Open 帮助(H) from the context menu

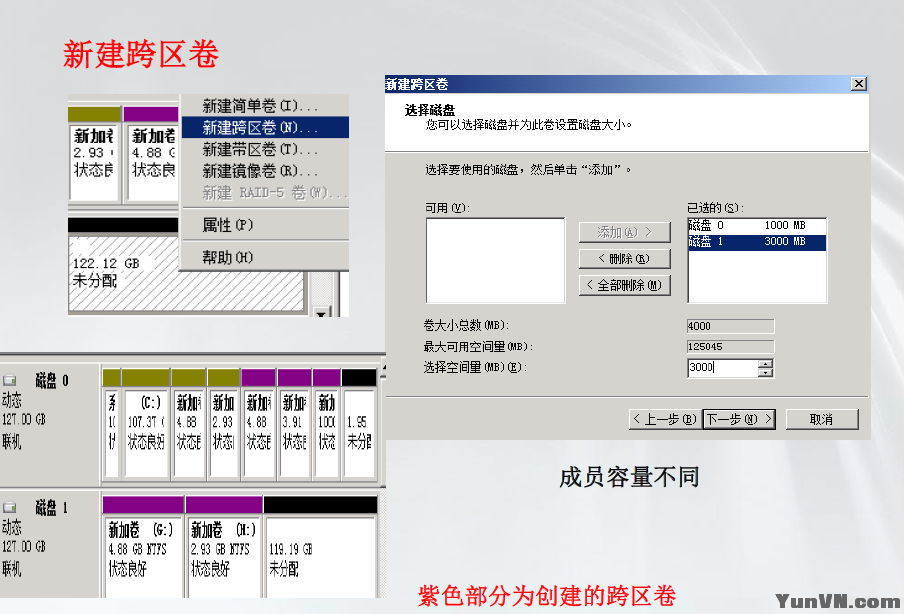tap(265, 257)
